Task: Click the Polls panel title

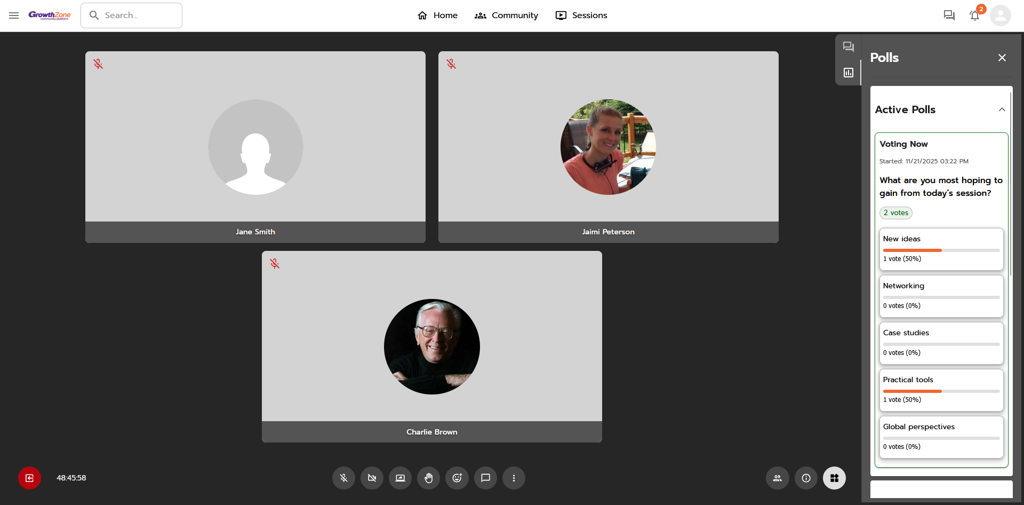Action: click(884, 57)
